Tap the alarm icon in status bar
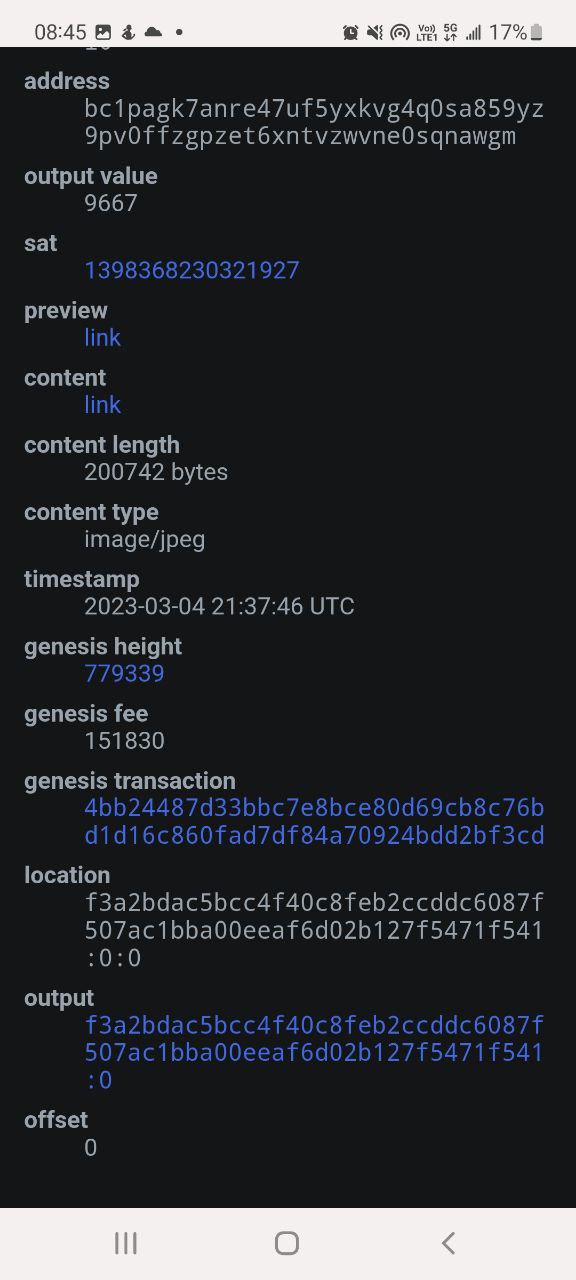This screenshot has height=1280, width=576. click(351, 32)
